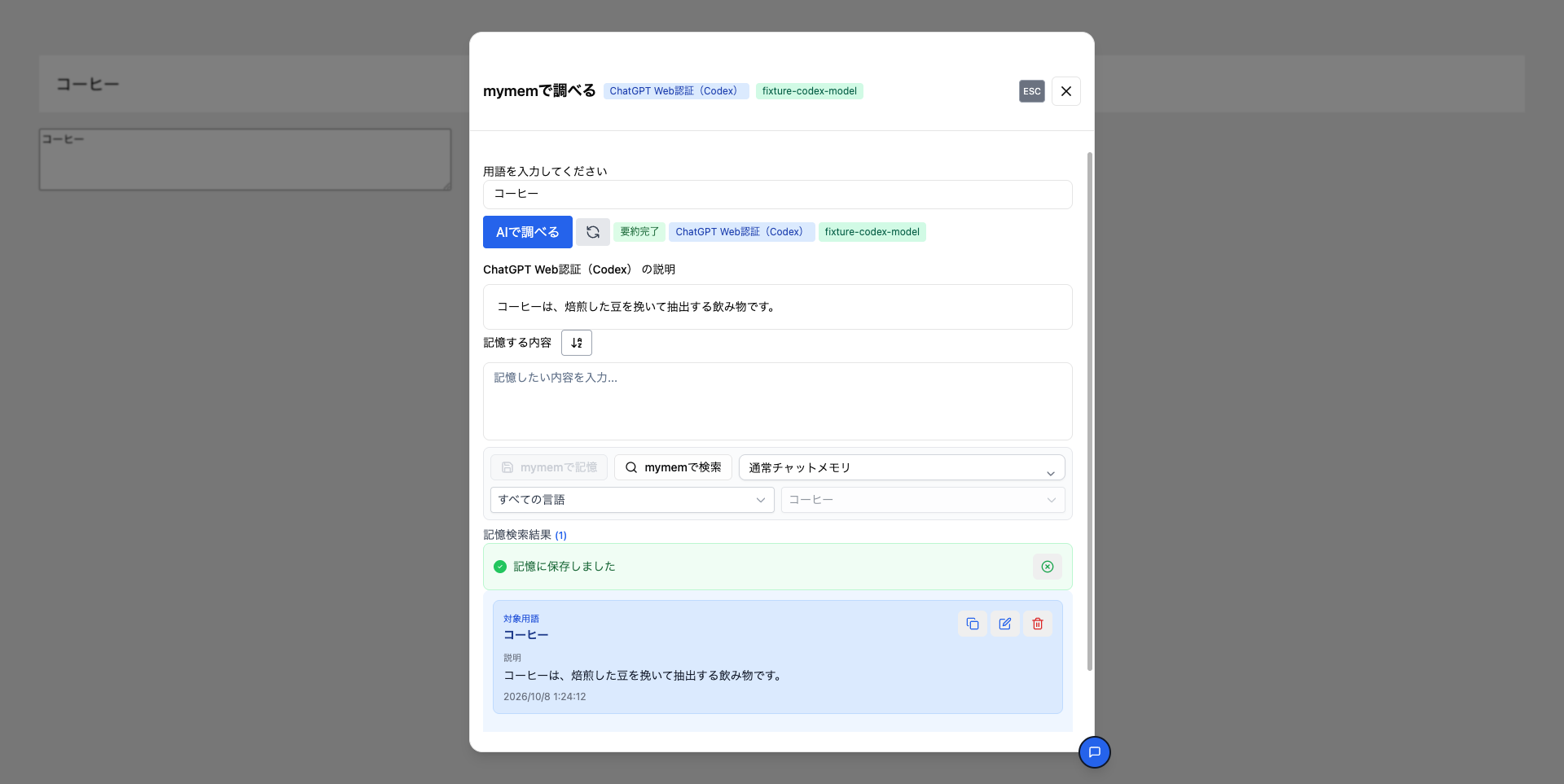Click the header fixture-codex-model badge
The height and width of the screenshot is (784, 1564).
(x=810, y=91)
